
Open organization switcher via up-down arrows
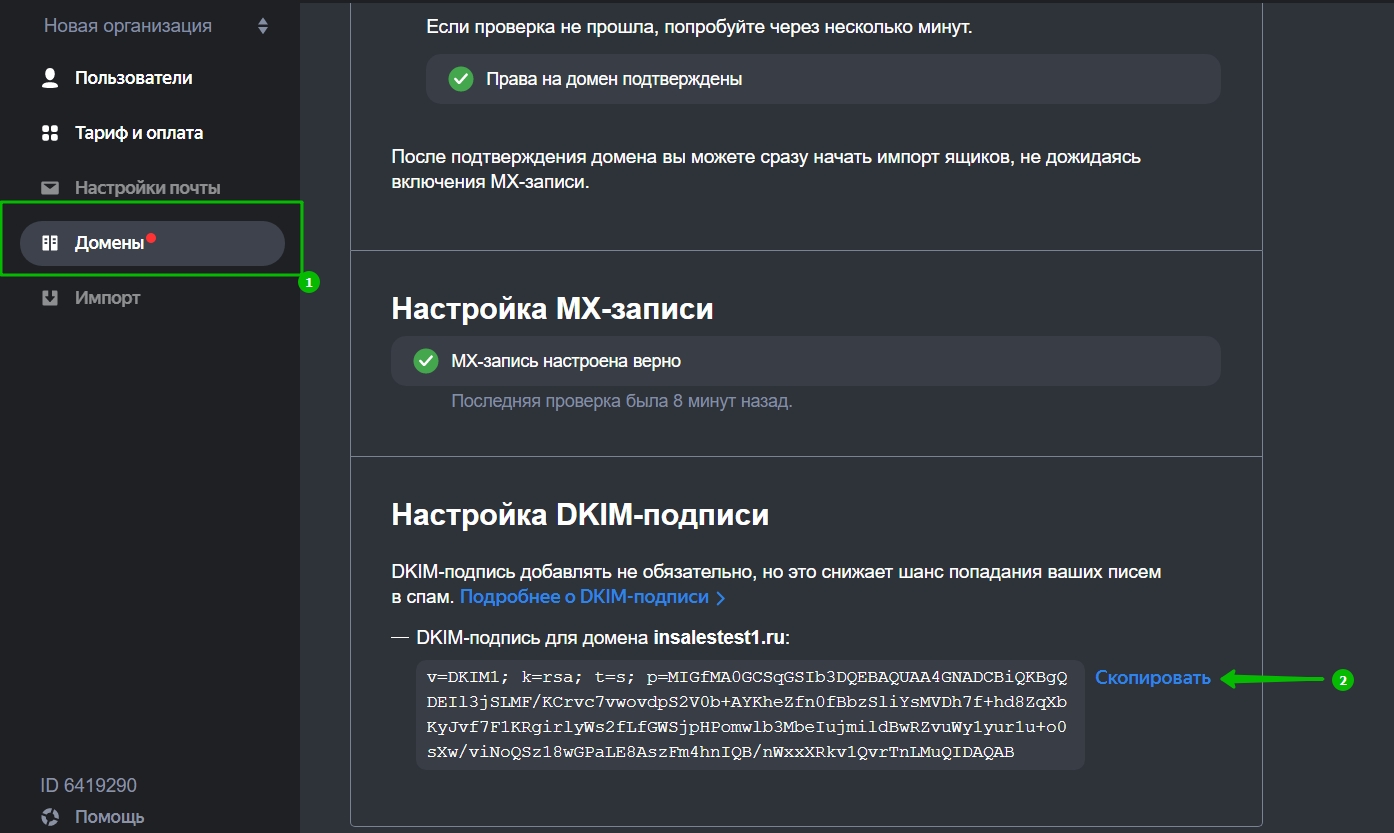(263, 26)
